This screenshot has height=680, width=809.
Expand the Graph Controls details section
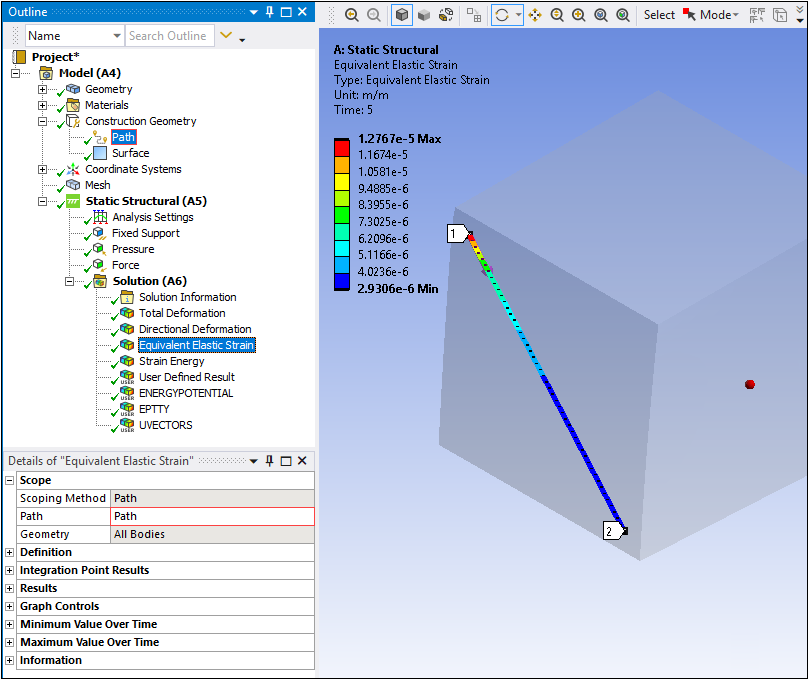click(10, 606)
